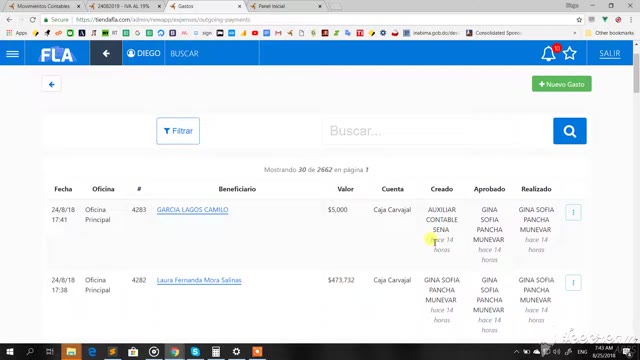Screen dimensions: 640x360
Task: Click the BUSCAR header search field
Action: pos(211,53)
